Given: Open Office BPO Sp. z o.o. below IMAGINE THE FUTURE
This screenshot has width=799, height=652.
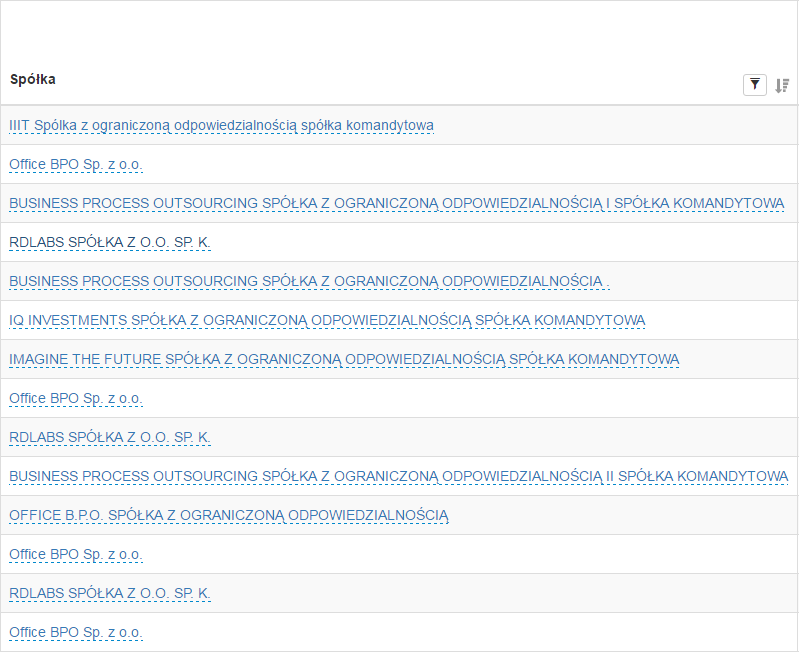Looking at the screenshot, I should 76,398.
